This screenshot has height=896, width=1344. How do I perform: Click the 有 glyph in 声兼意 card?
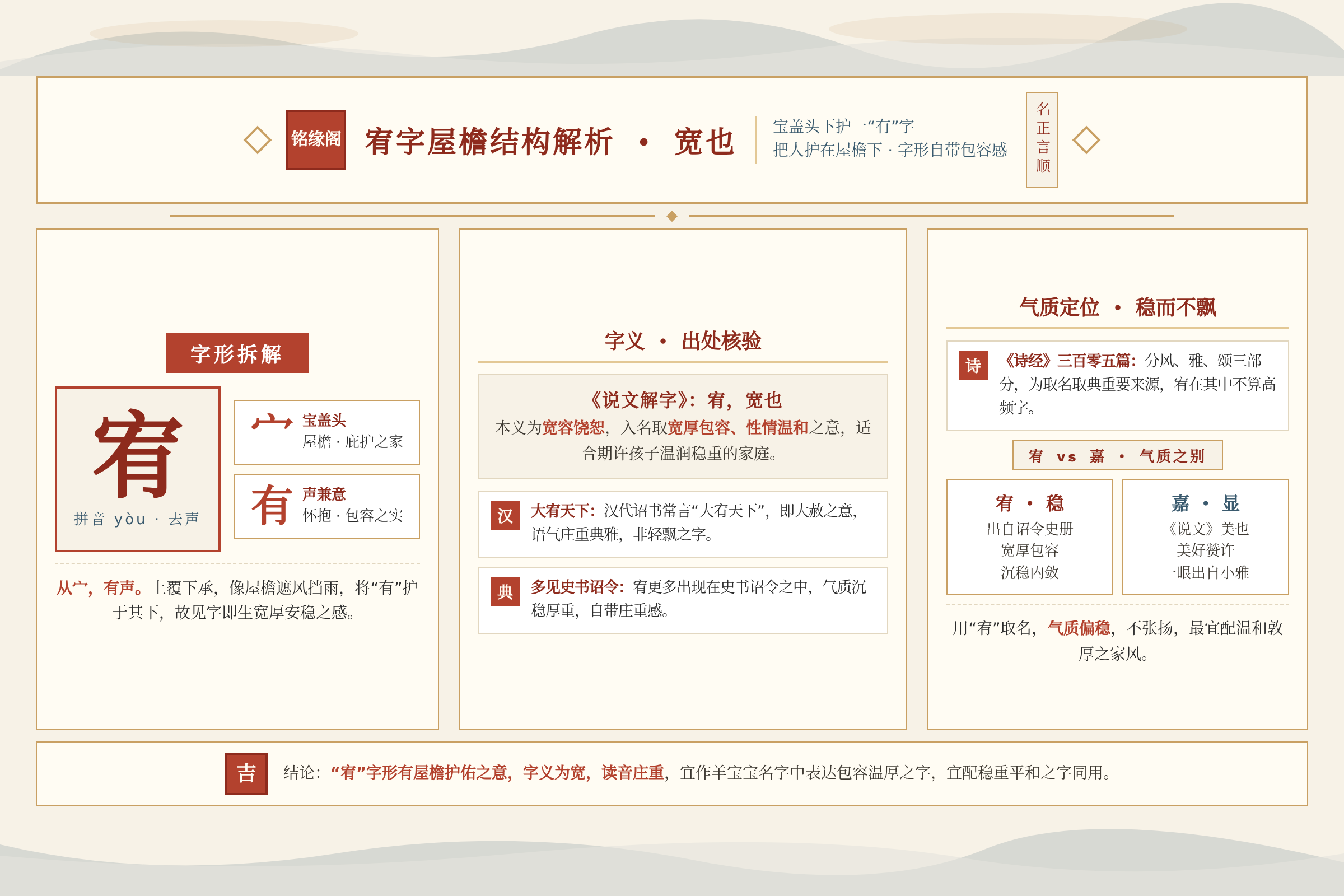click(x=272, y=505)
